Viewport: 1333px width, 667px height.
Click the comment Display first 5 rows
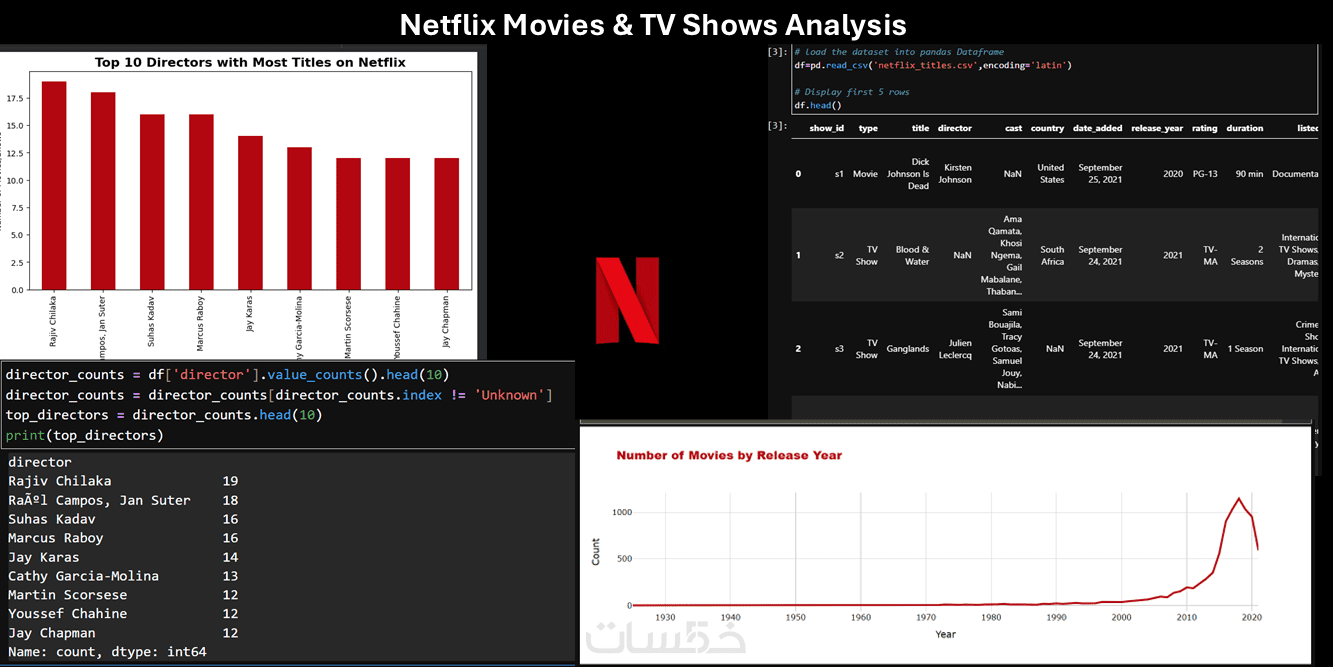pyautogui.click(x=851, y=92)
